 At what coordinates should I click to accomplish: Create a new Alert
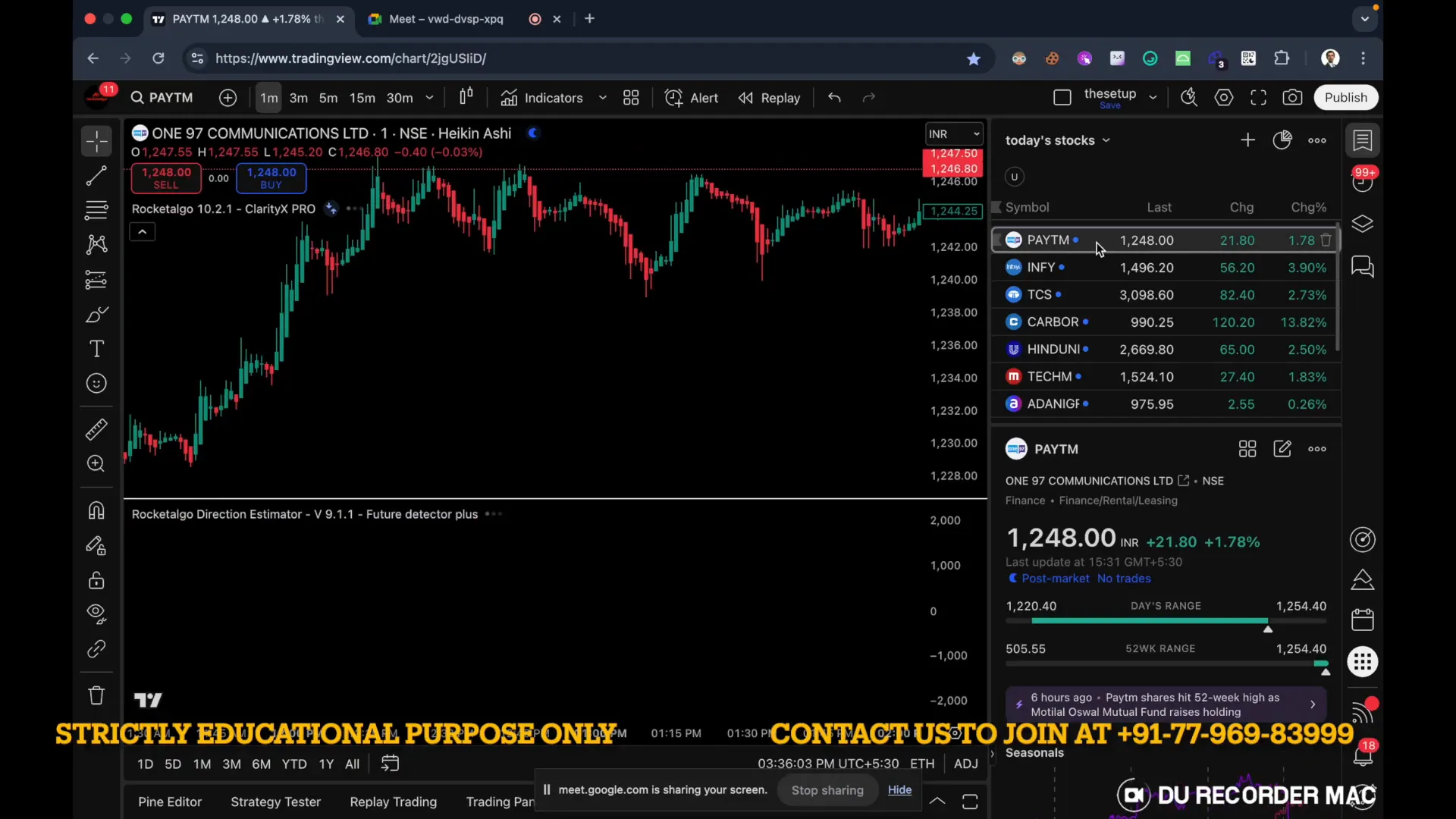coord(692,98)
